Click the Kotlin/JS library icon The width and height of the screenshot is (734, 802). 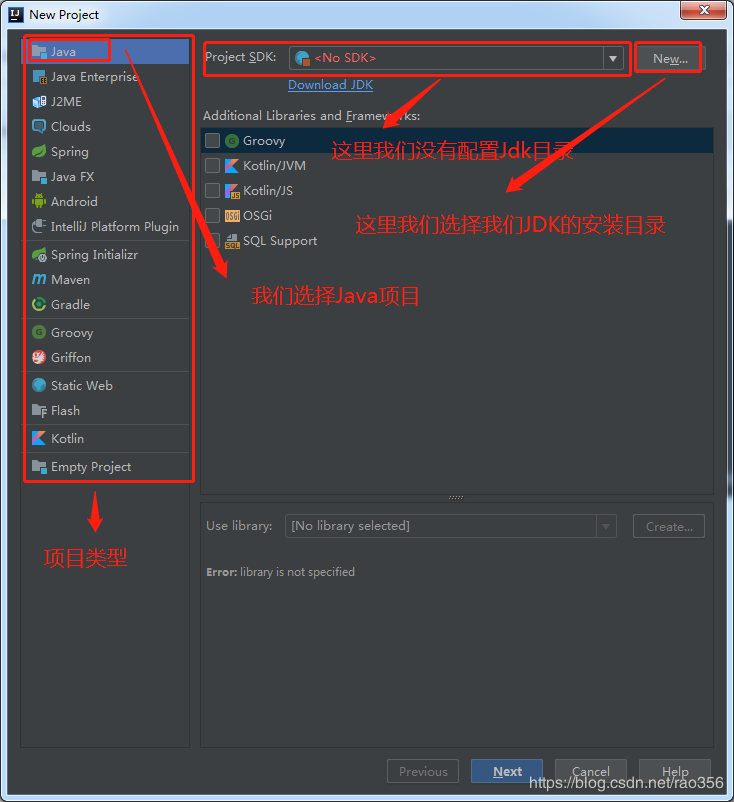click(232, 191)
